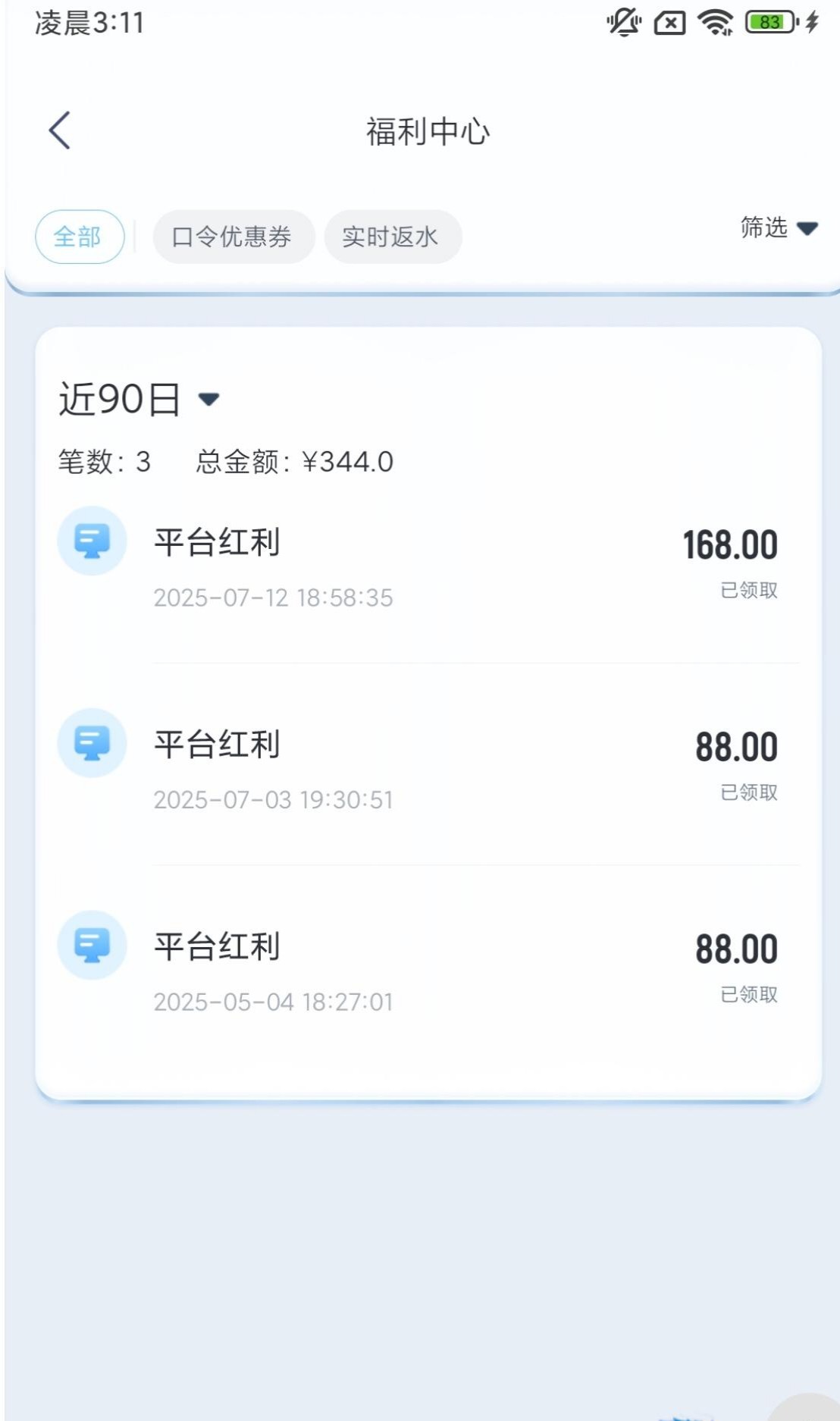This screenshot has height=1421, width=840.
Task: Tap the icon beside the 168.00 bonus
Action: [x=92, y=541]
